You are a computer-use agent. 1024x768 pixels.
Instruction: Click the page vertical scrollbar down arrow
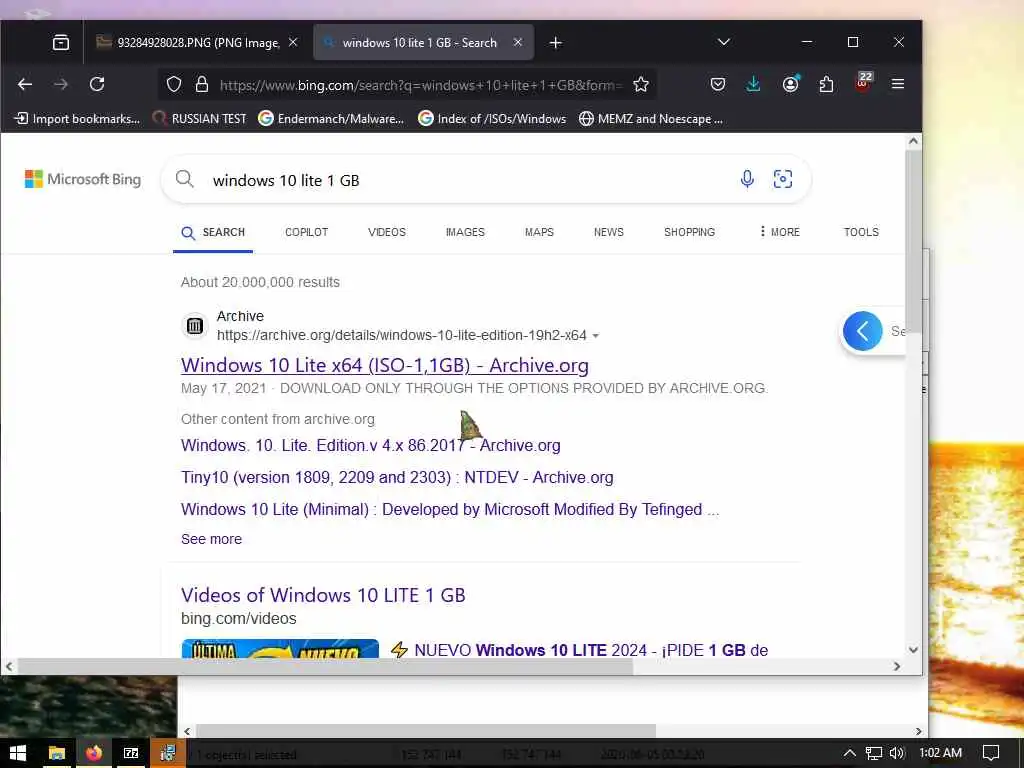pos(913,650)
